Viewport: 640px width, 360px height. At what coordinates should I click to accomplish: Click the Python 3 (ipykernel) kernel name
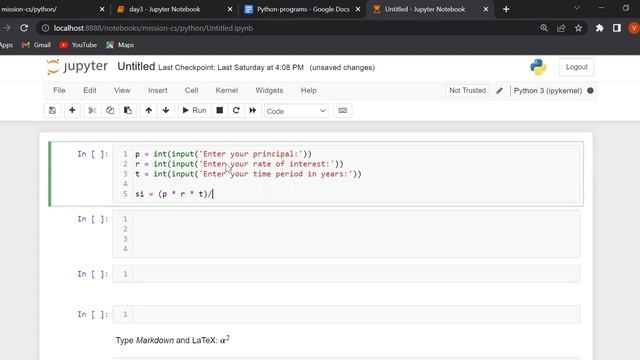coord(548,91)
